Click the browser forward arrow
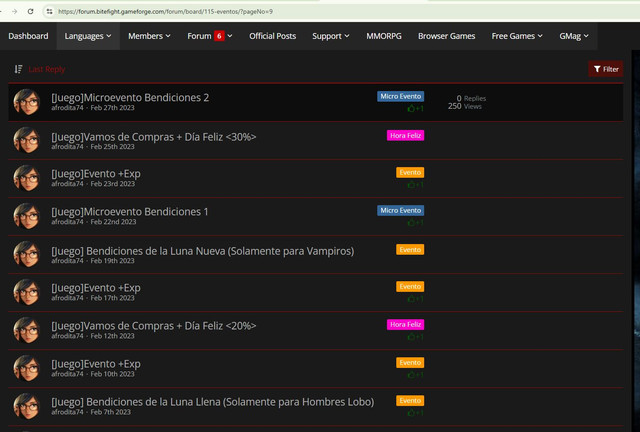The width and height of the screenshot is (640, 432). (x=14, y=11)
